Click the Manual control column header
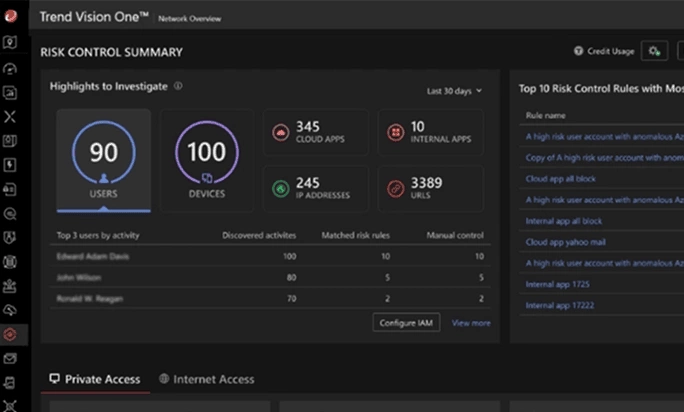The height and width of the screenshot is (412, 684). pyautogui.click(x=455, y=235)
